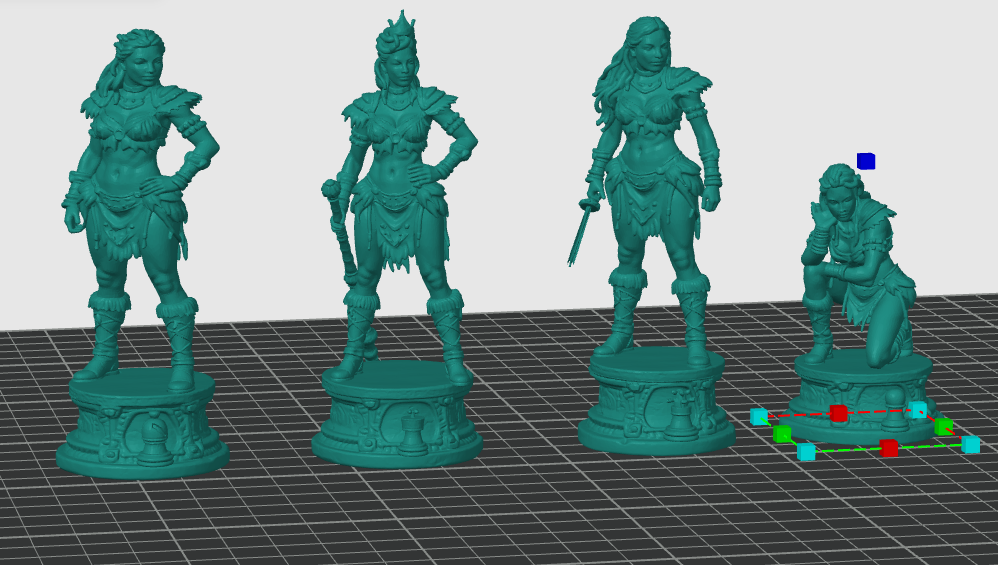Click the red handle on the solid green edge
Screen dimensions: 998x565
point(889,448)
